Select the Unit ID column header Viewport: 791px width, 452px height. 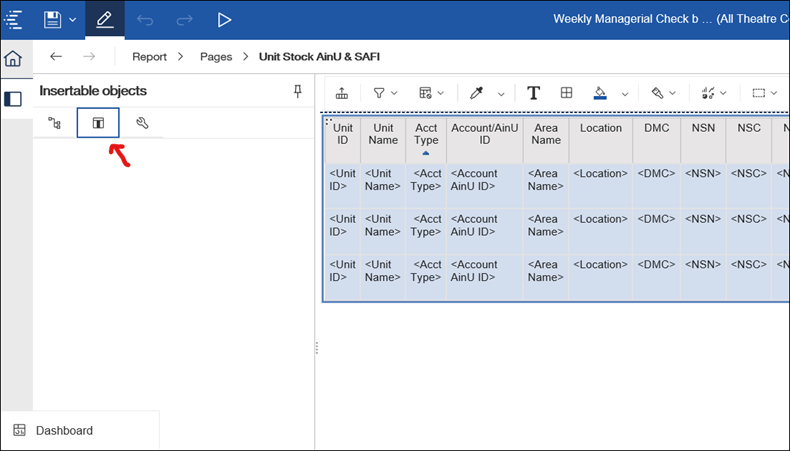click(x=343, y=140)
